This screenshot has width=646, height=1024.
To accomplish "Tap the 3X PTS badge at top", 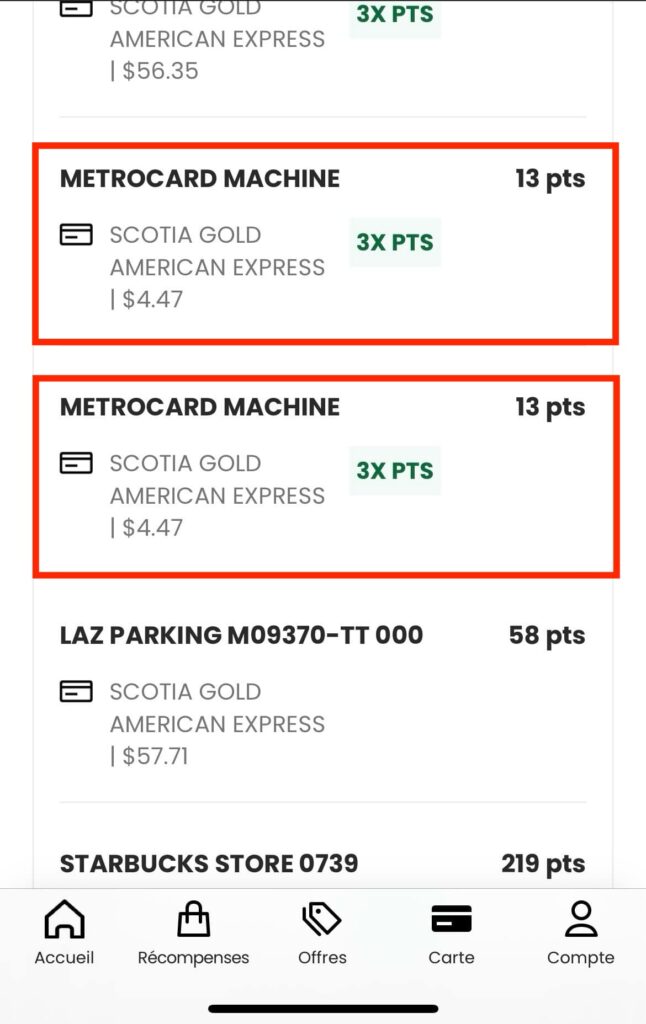I will pos(395,16).
